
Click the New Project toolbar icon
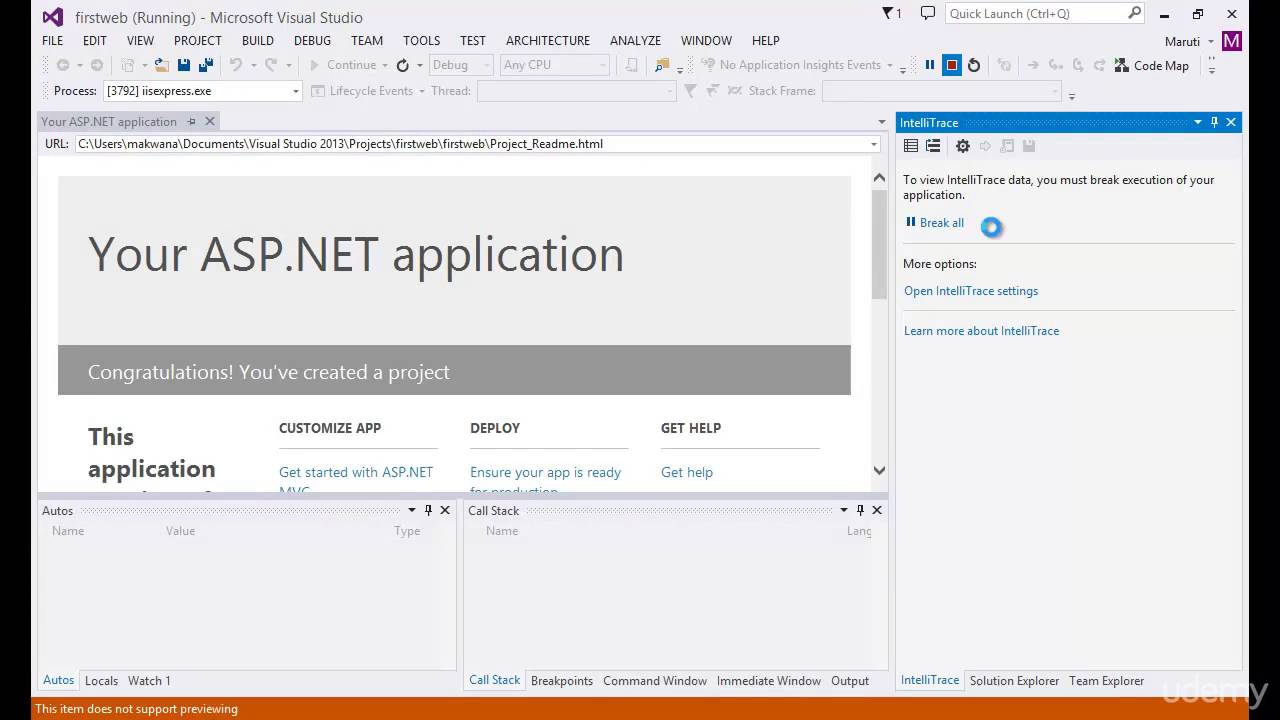click(127, 65)
